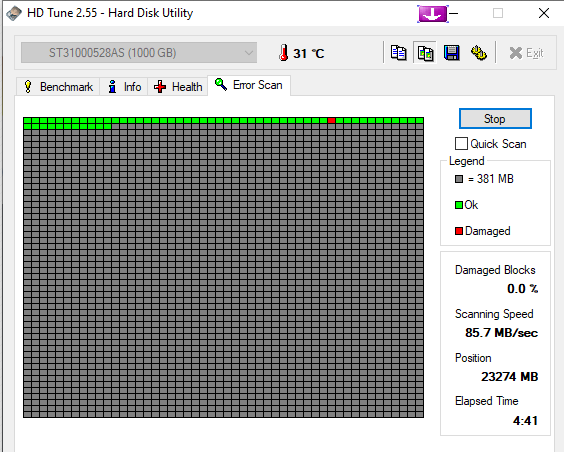Switch to the Info tab

124,87
